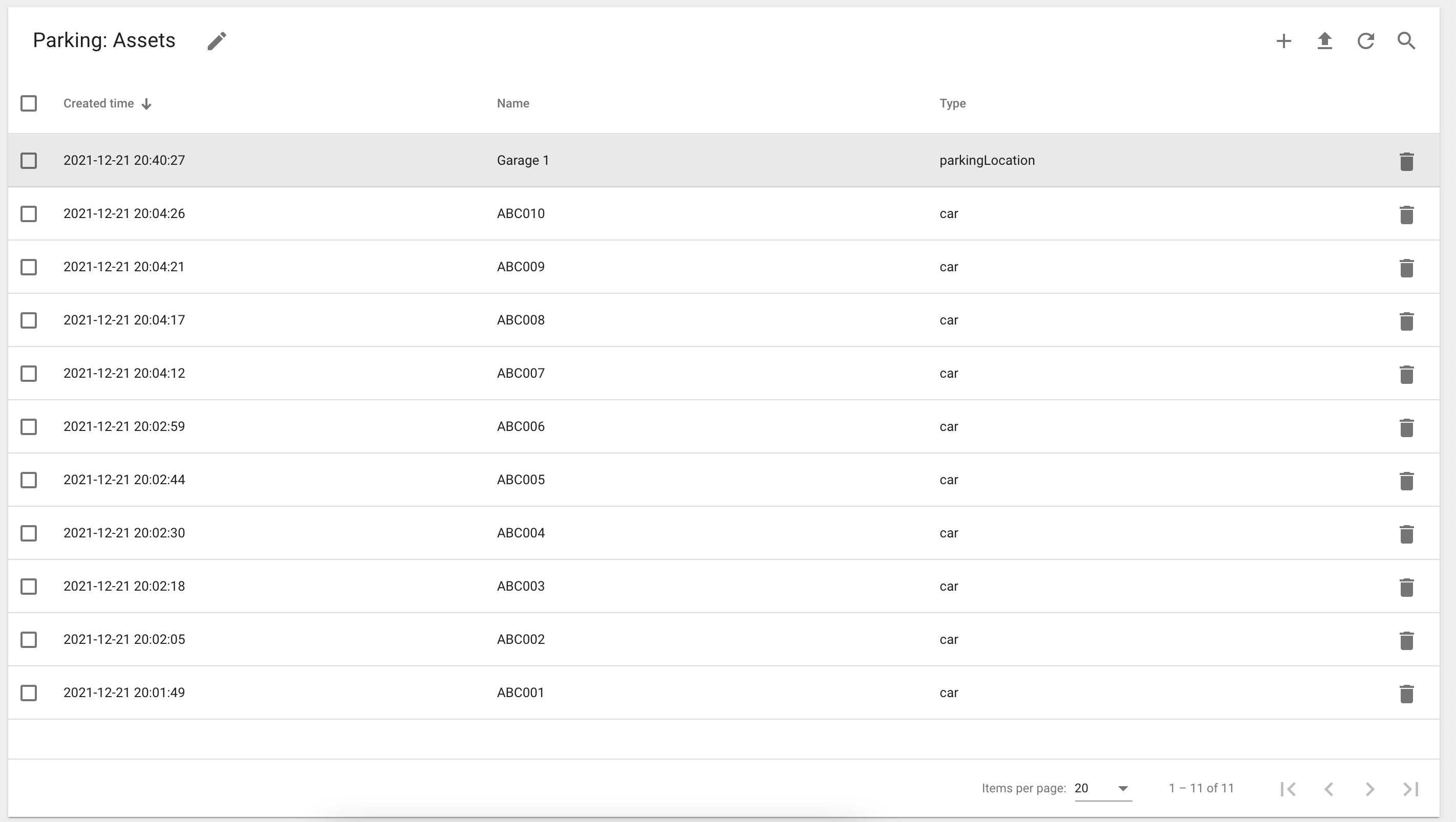Go to last page of results
The image size is (1456, 822).
(1410, 789)
